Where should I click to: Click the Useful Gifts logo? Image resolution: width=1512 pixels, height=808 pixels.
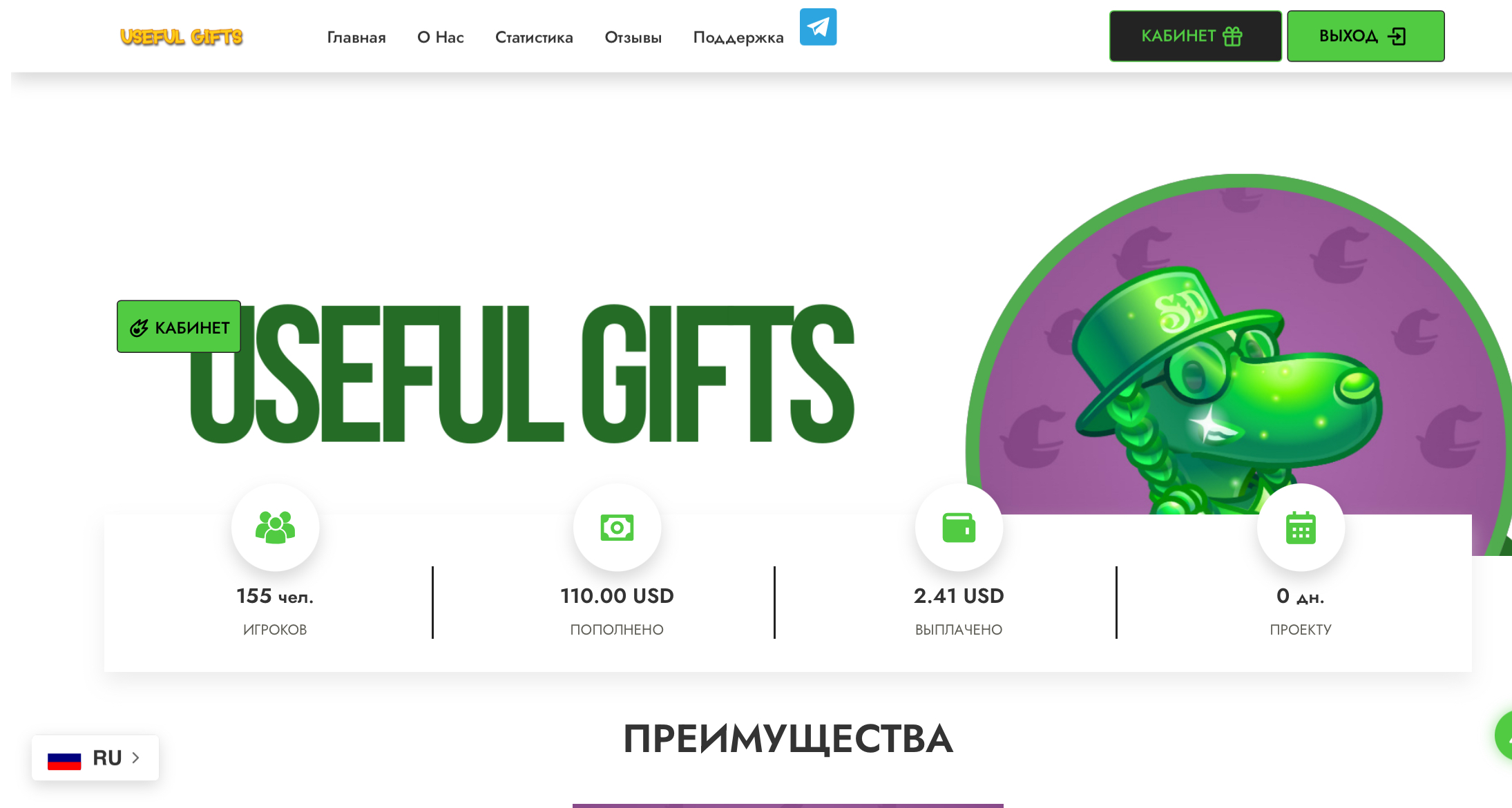[x=181, y=37]
